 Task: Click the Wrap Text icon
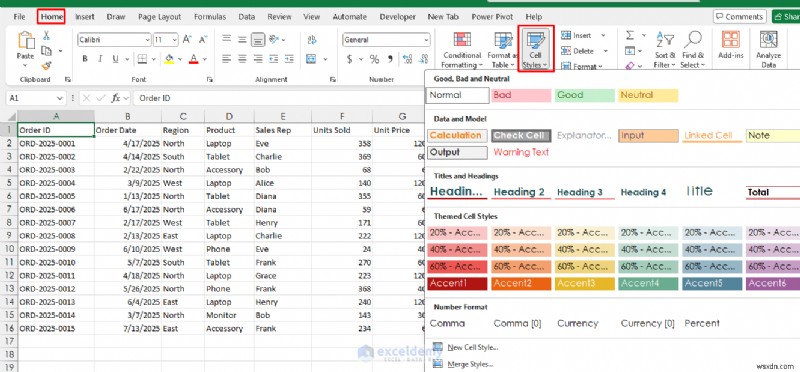pyautogui.click(x=311, y=39)
